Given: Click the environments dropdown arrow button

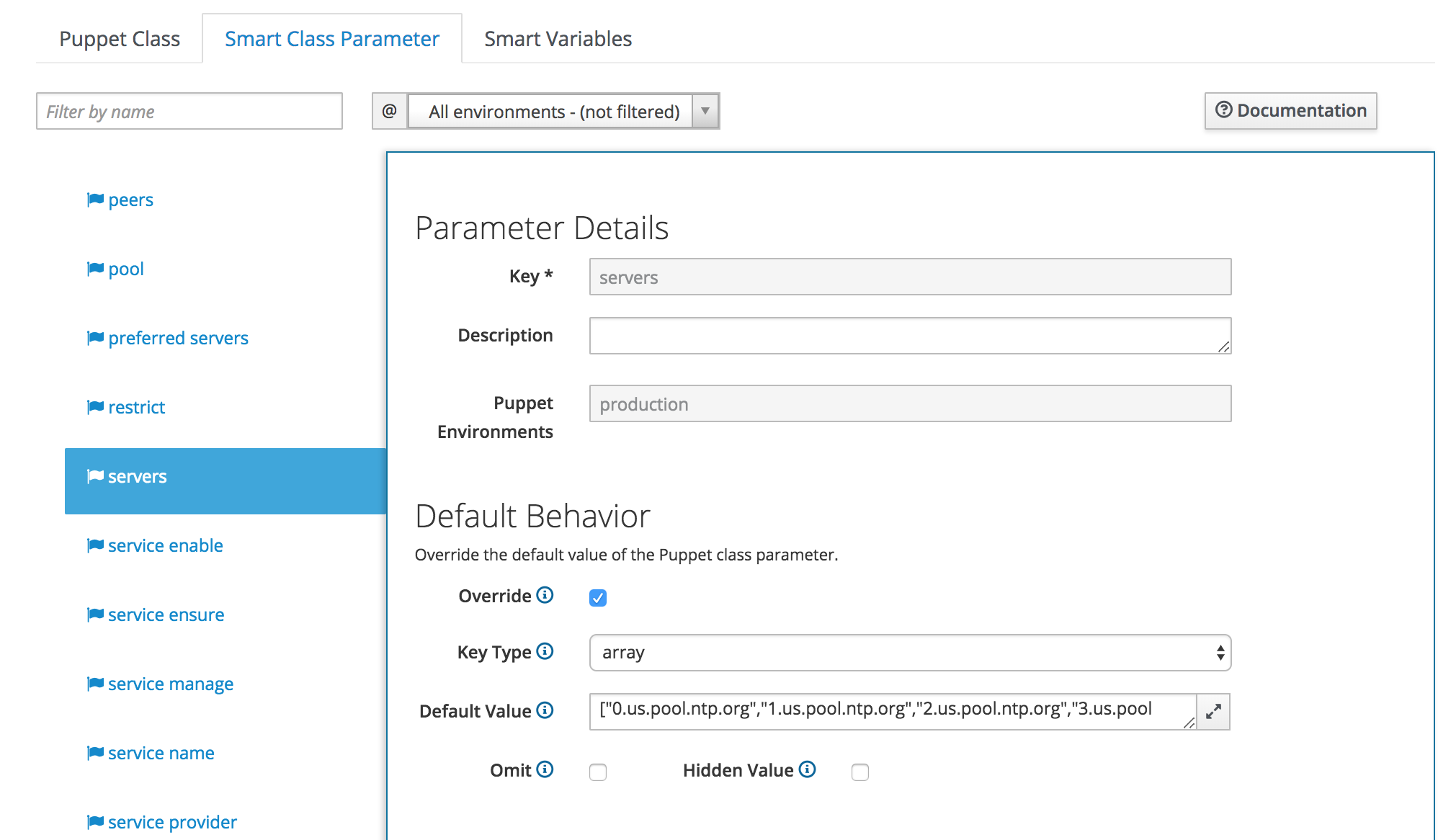Looking at the screenshot, I should (705, 111).
